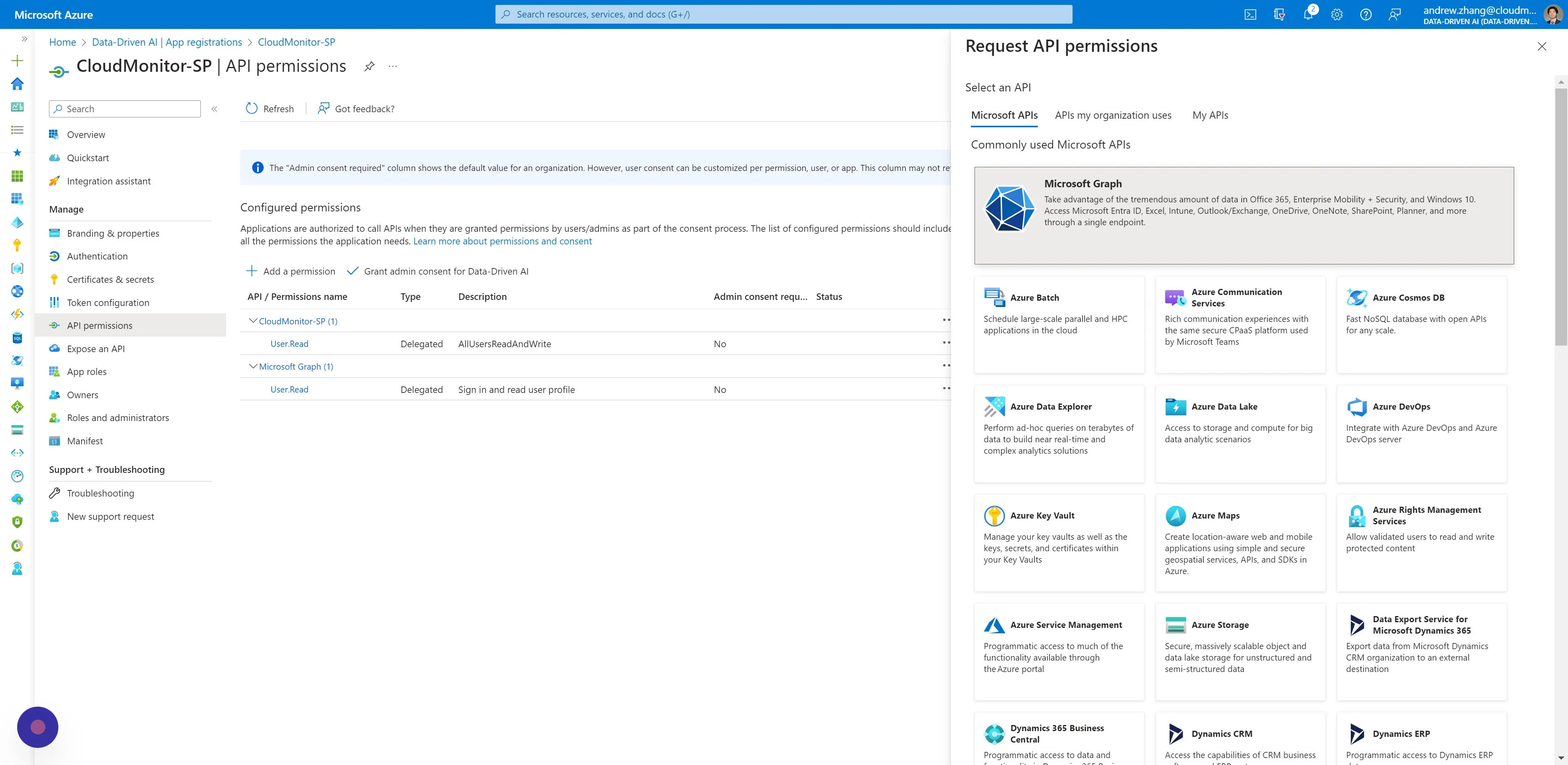Open Cloud Shell from the top bar
Viewport: 1568px width, 765px height.
tap(1250, 15)
